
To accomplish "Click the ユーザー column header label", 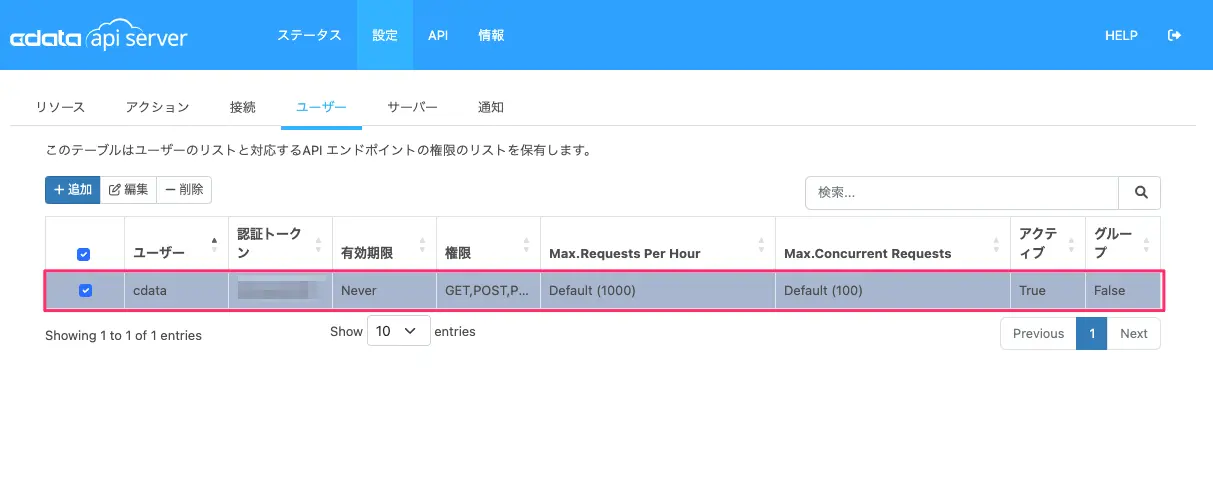I will (159, 254).
